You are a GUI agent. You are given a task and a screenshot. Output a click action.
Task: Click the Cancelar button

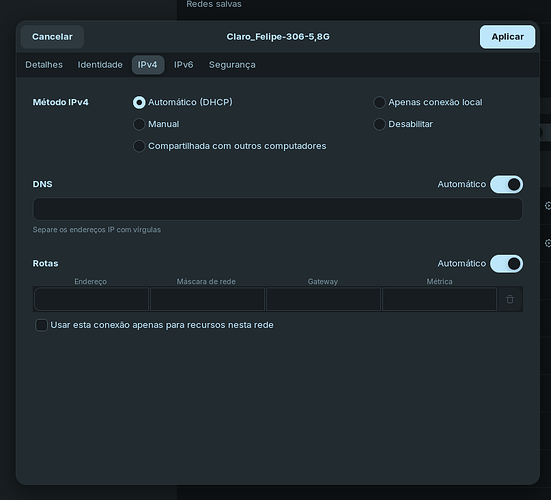[52, 37]
